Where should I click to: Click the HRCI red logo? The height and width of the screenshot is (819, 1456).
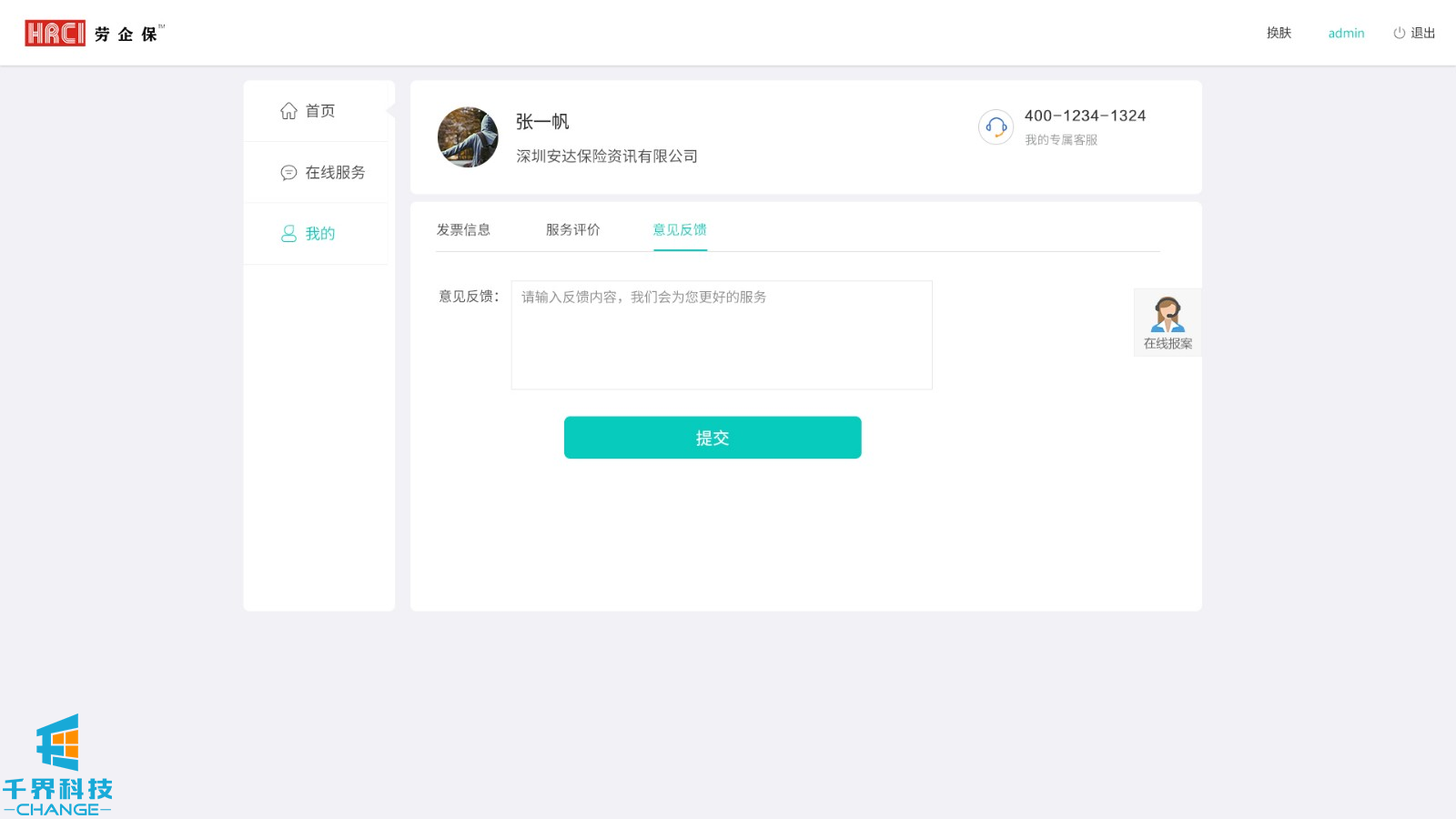55,34
